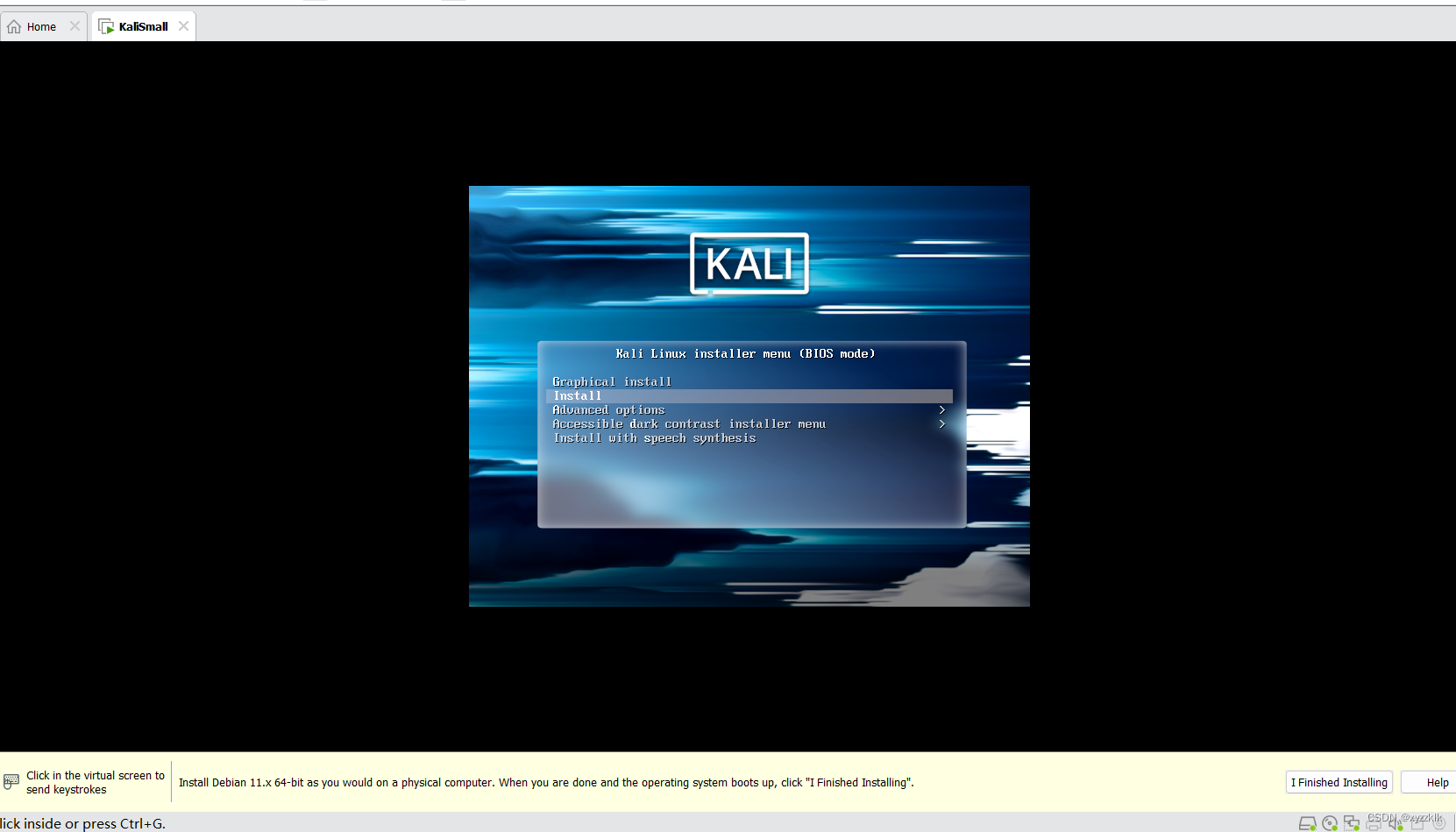Click the keyboard icon in hint bar

[11, 781]
